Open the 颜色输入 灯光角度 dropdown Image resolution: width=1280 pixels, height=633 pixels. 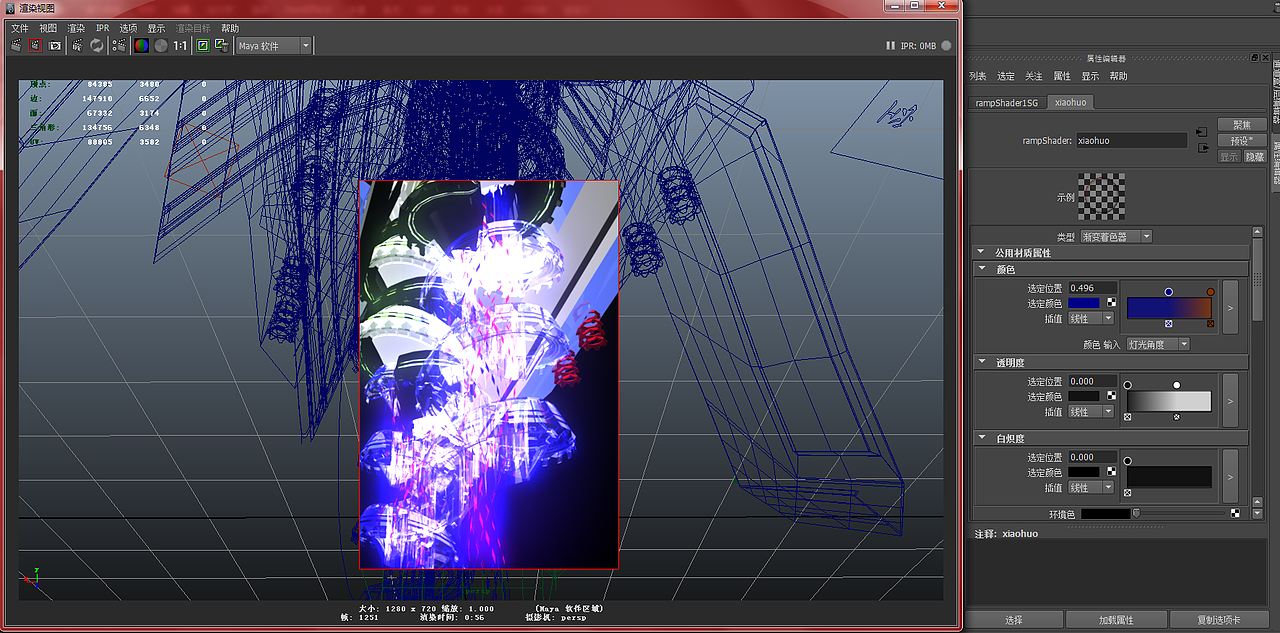pos(1158,344)
